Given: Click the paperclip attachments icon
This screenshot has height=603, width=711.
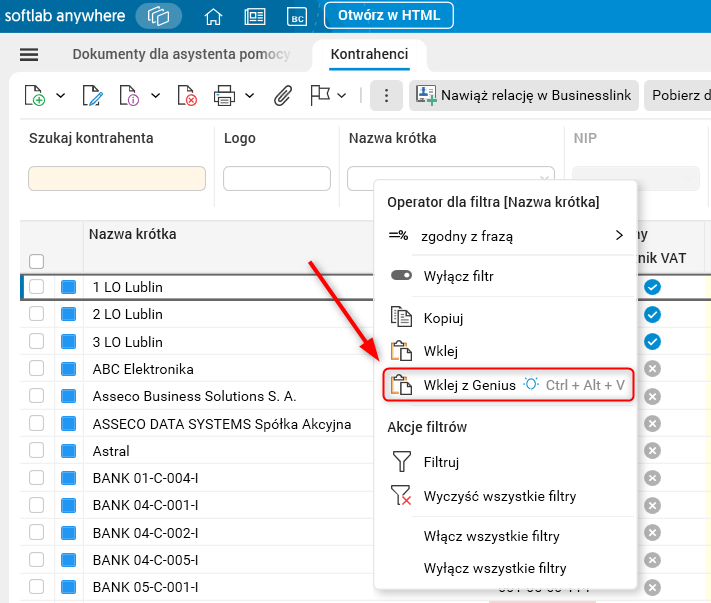Looking at the screenshot, I should pyautogui.click(x=283, y=96).
